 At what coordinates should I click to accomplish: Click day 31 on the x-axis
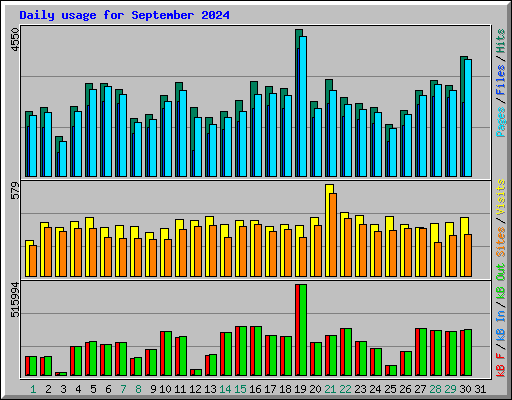(x=480, y=389)
